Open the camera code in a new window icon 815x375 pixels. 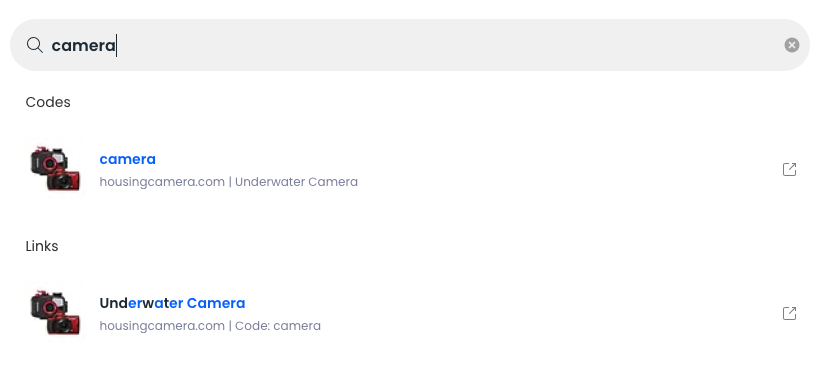(x=790, y=170)
